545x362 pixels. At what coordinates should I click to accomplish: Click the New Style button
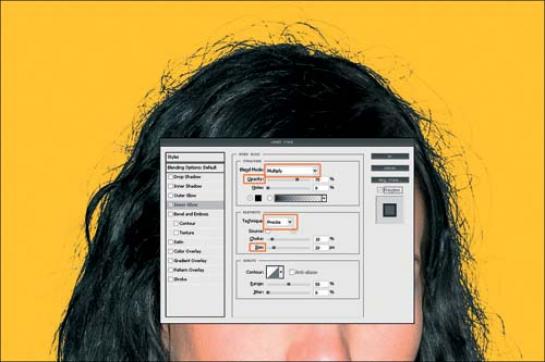coord(390,180)
